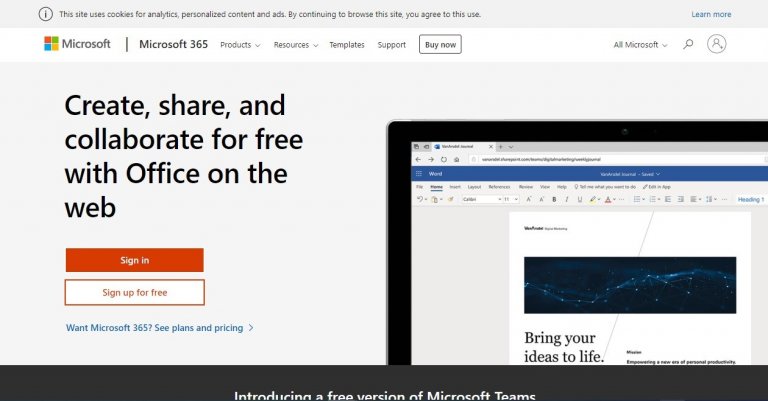Expand VanArsdel Journal Saved title dropdown
768x401 pixels.
[x=630, y=174]
